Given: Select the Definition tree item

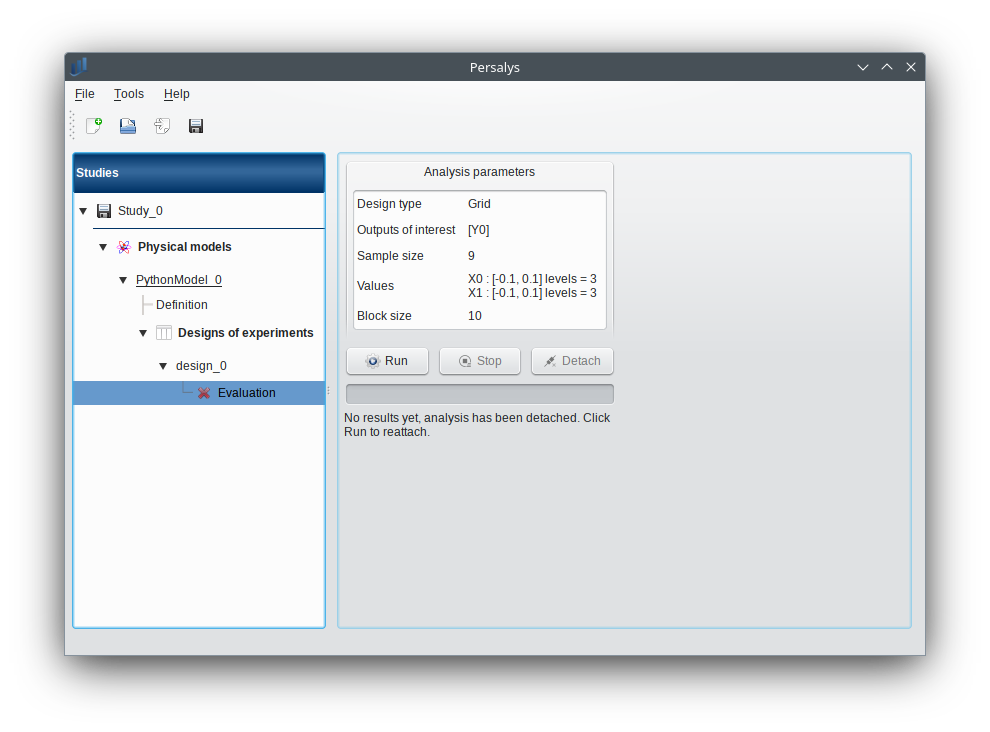Looking at the screenshot, I should click(182, 305).
